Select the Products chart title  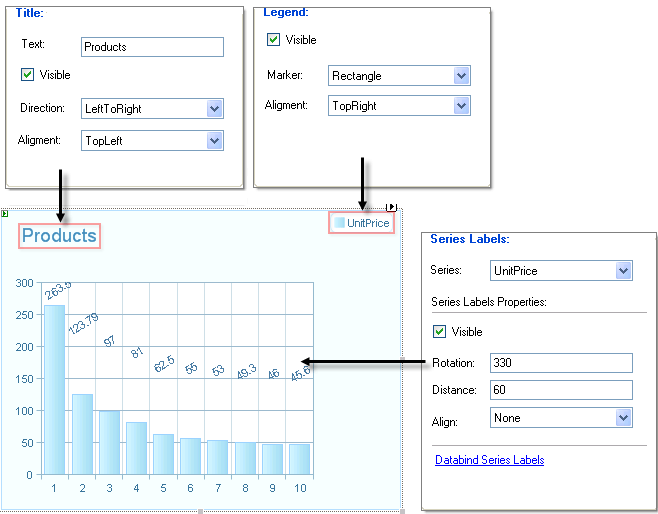[59, 236]
